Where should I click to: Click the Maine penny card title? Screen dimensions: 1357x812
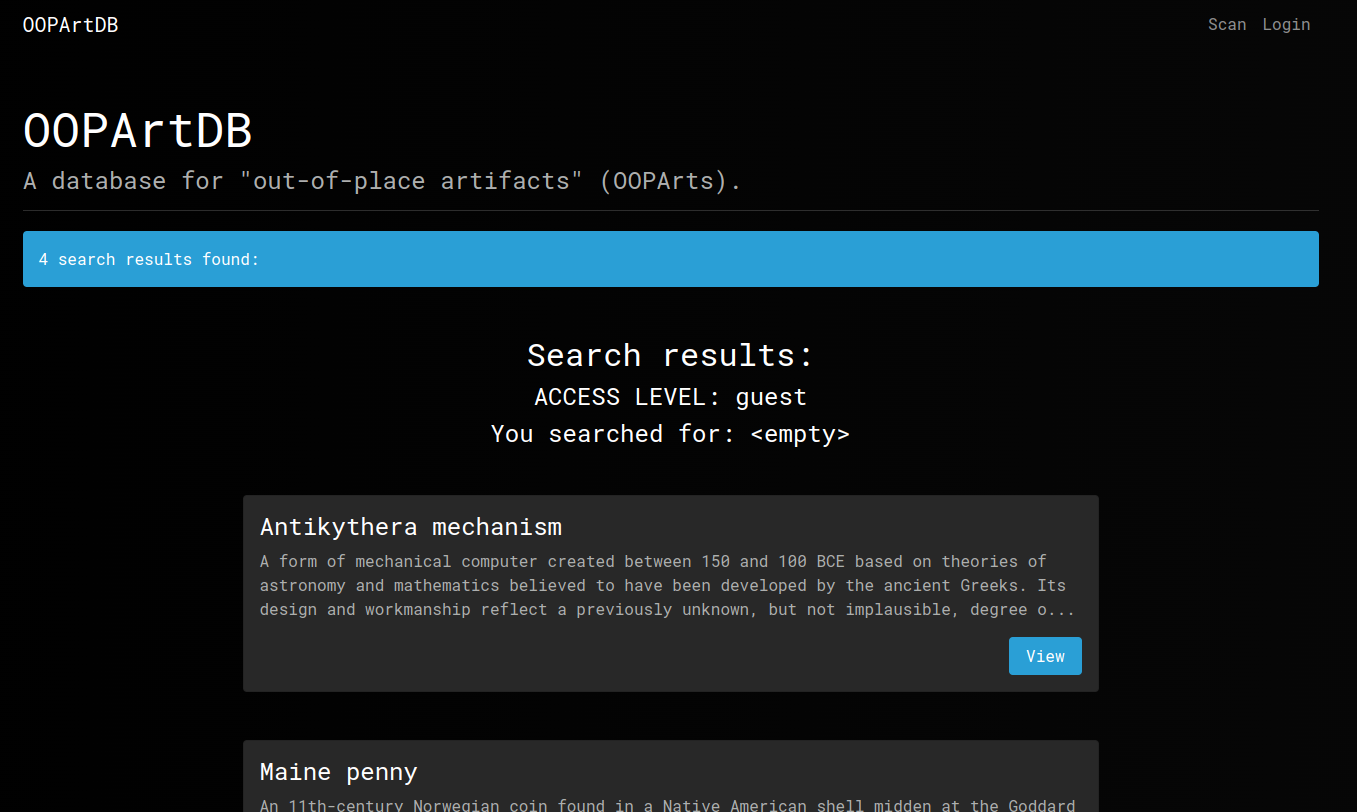tap(338, 772)
